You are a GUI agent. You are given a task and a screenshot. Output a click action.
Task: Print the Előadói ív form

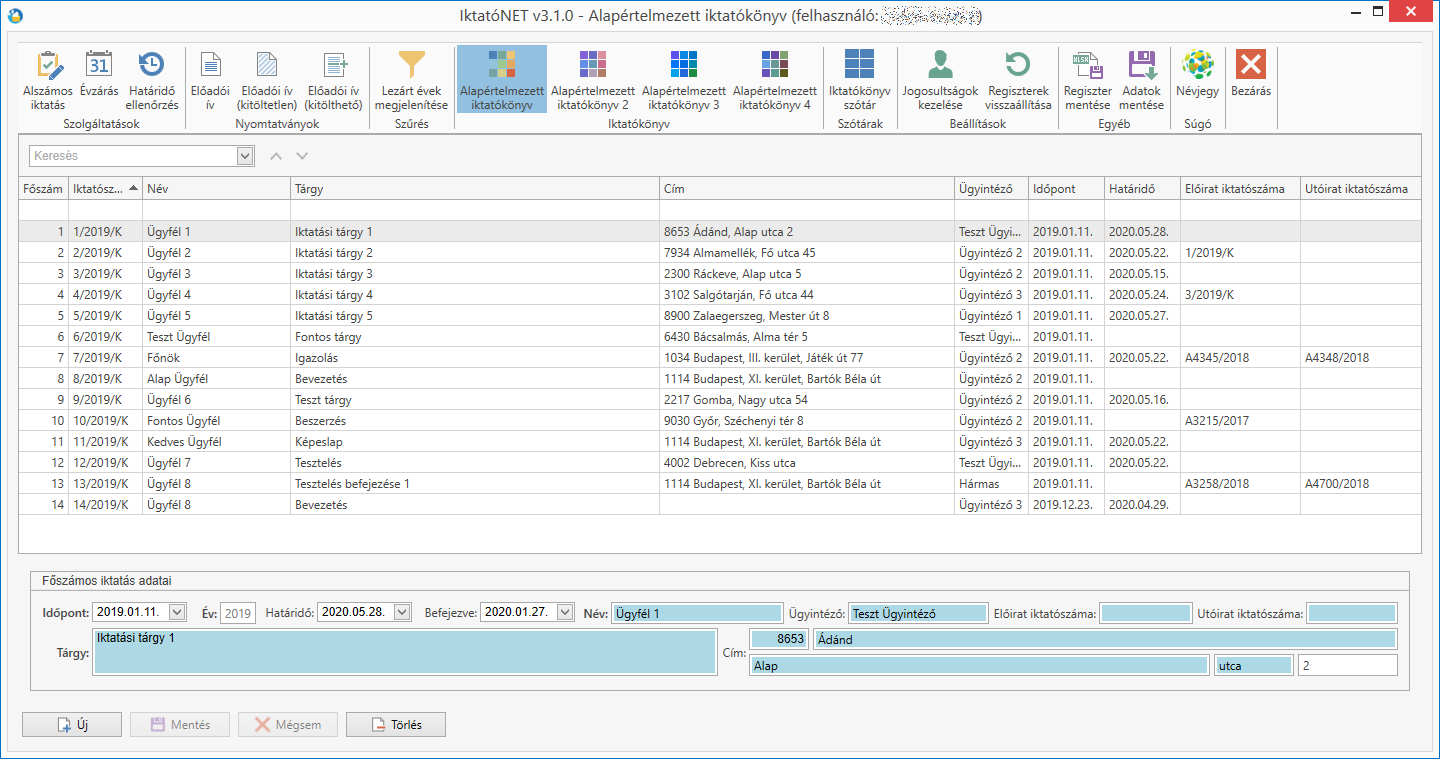[x=210, y=80]
